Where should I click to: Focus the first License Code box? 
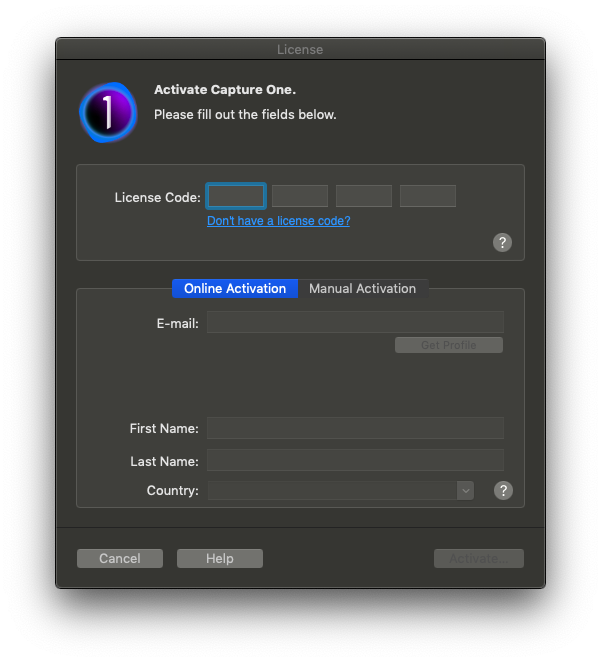pos(236,196)
